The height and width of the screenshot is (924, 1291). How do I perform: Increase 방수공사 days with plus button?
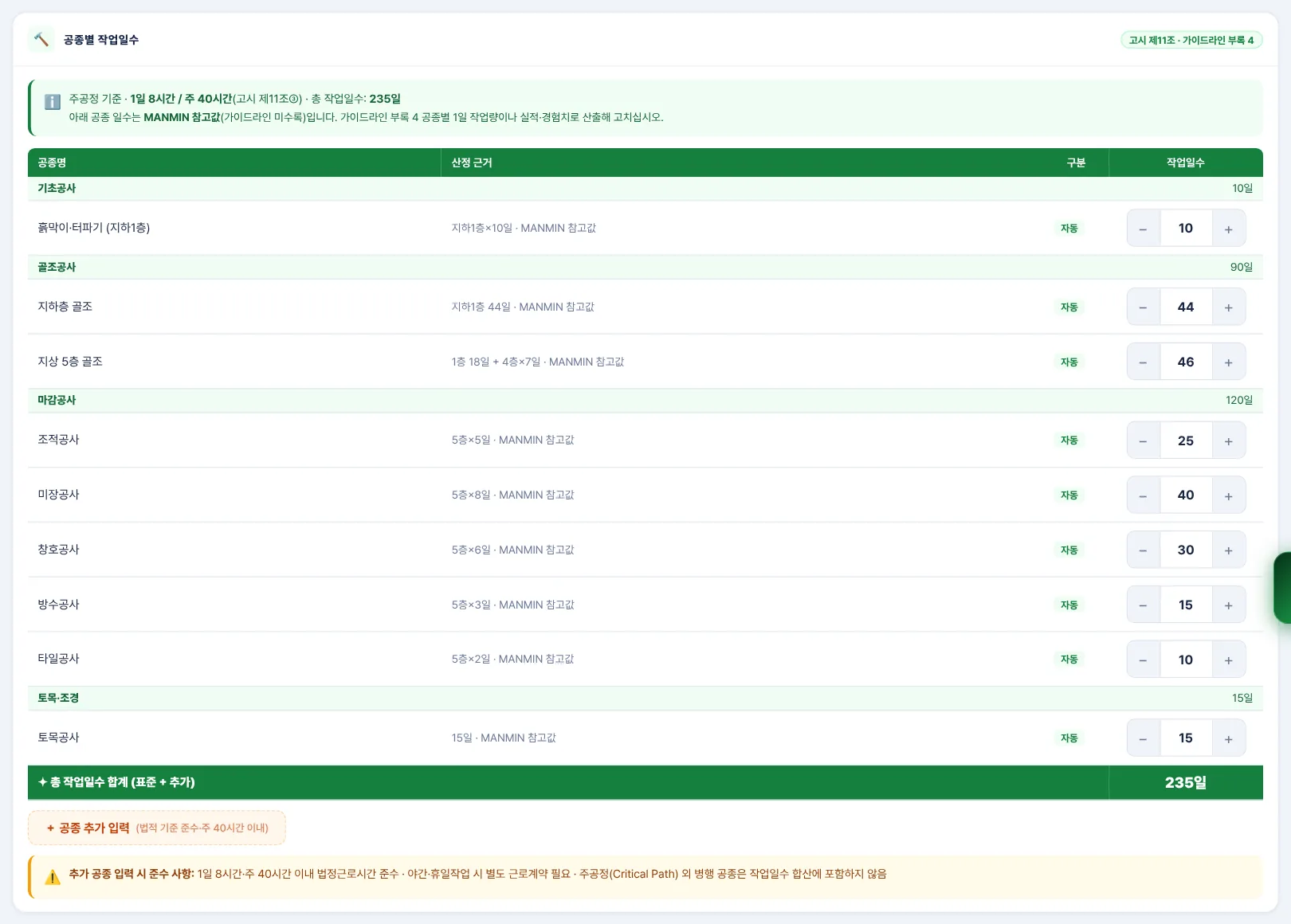[1229, 605]
